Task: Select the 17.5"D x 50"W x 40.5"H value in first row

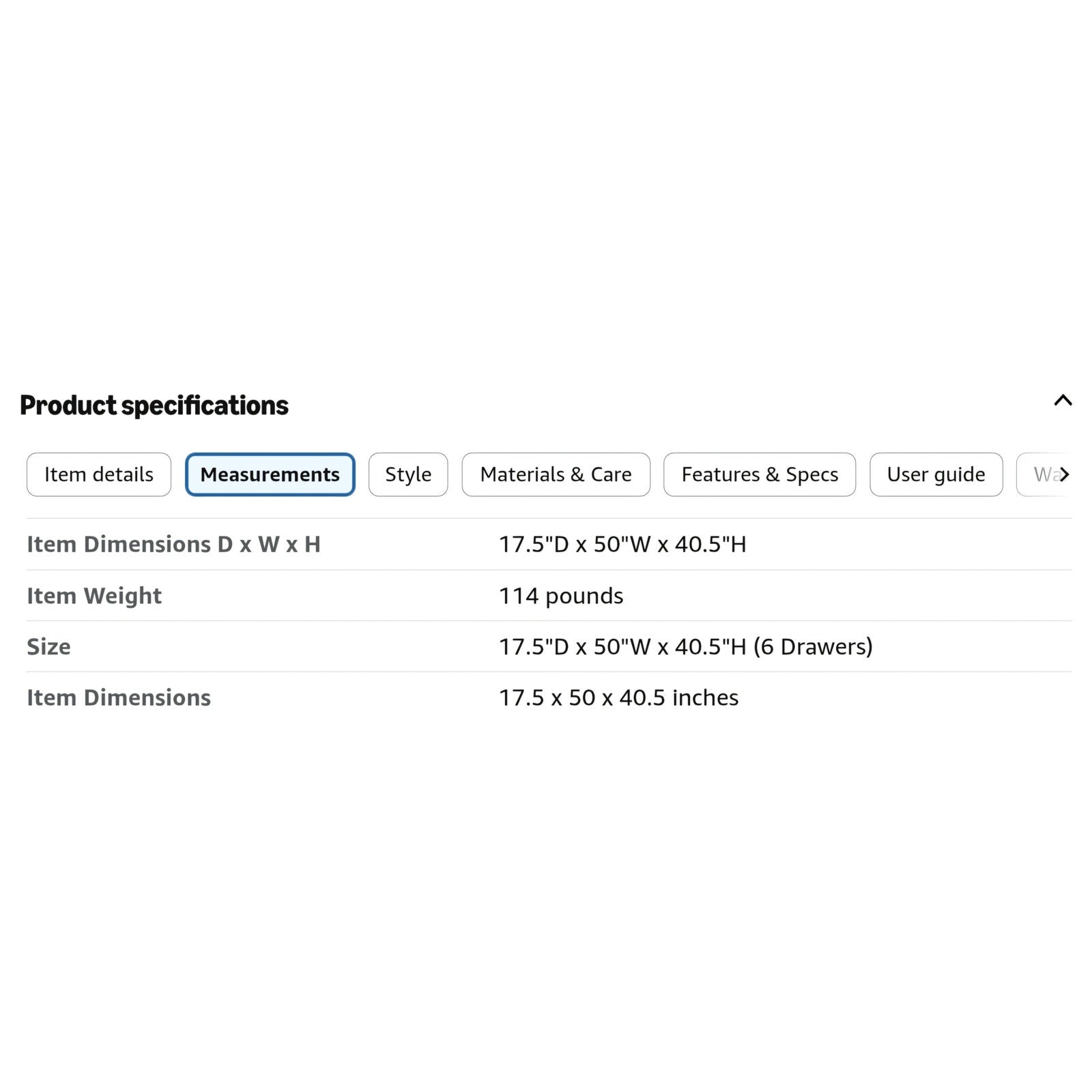Action: tap(622, 544)
